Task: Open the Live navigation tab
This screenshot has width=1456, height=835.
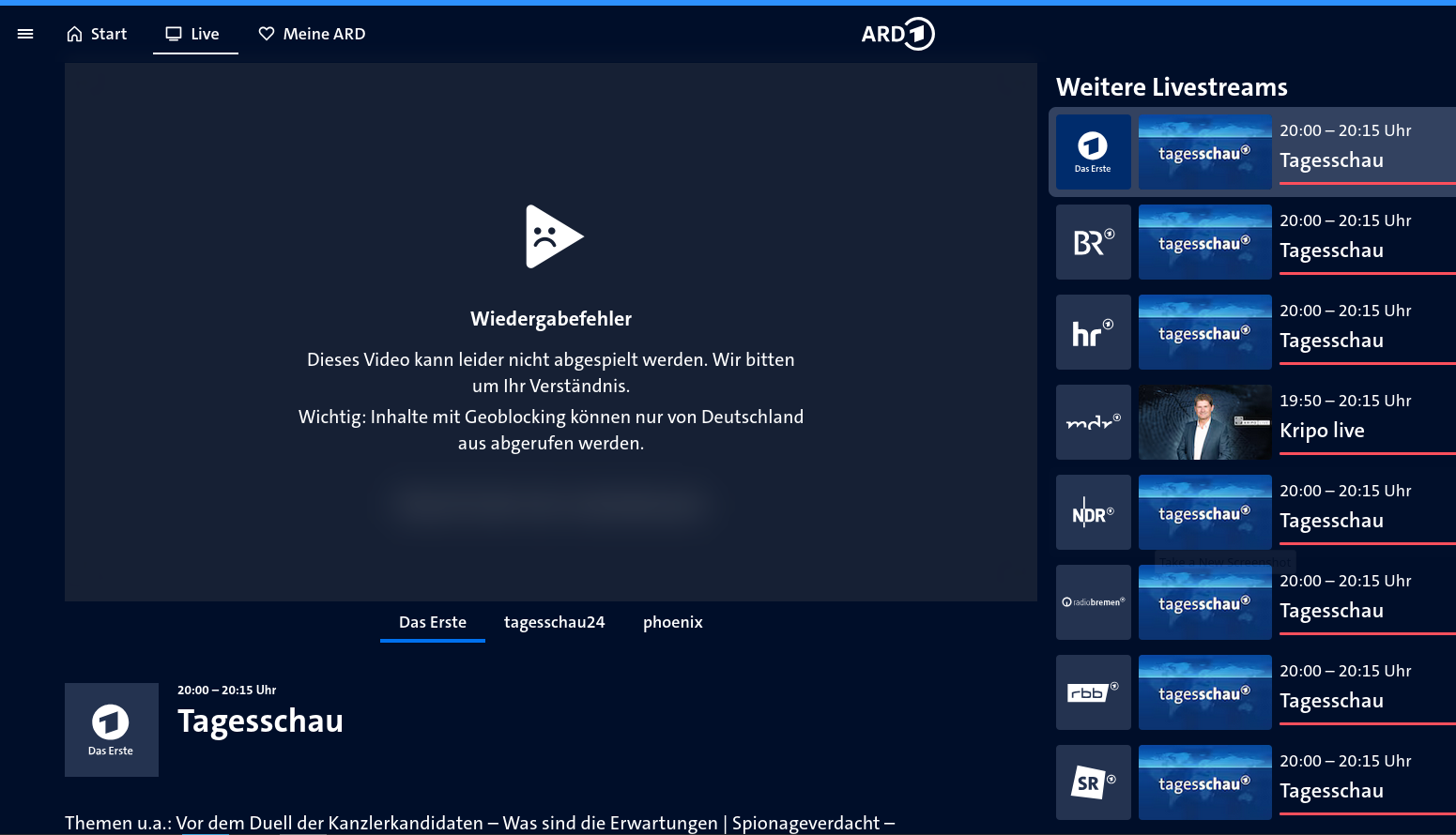Action: 194,34
